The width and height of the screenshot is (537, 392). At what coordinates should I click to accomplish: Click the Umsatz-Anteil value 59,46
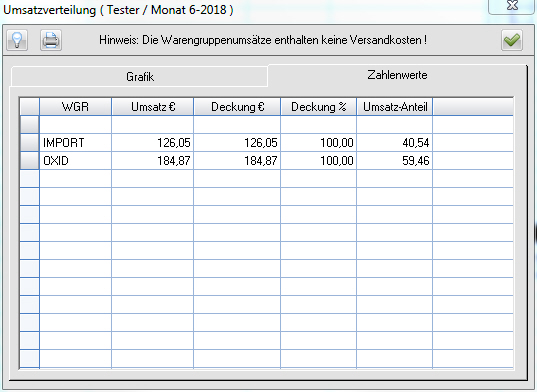[x=395, y=161]
